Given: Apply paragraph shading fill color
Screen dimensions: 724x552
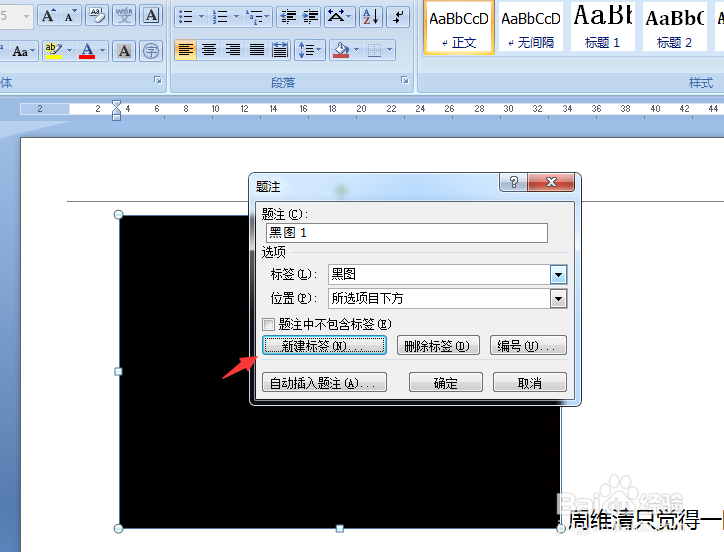Looking at the screenshot, I should [x=341, y=50].
